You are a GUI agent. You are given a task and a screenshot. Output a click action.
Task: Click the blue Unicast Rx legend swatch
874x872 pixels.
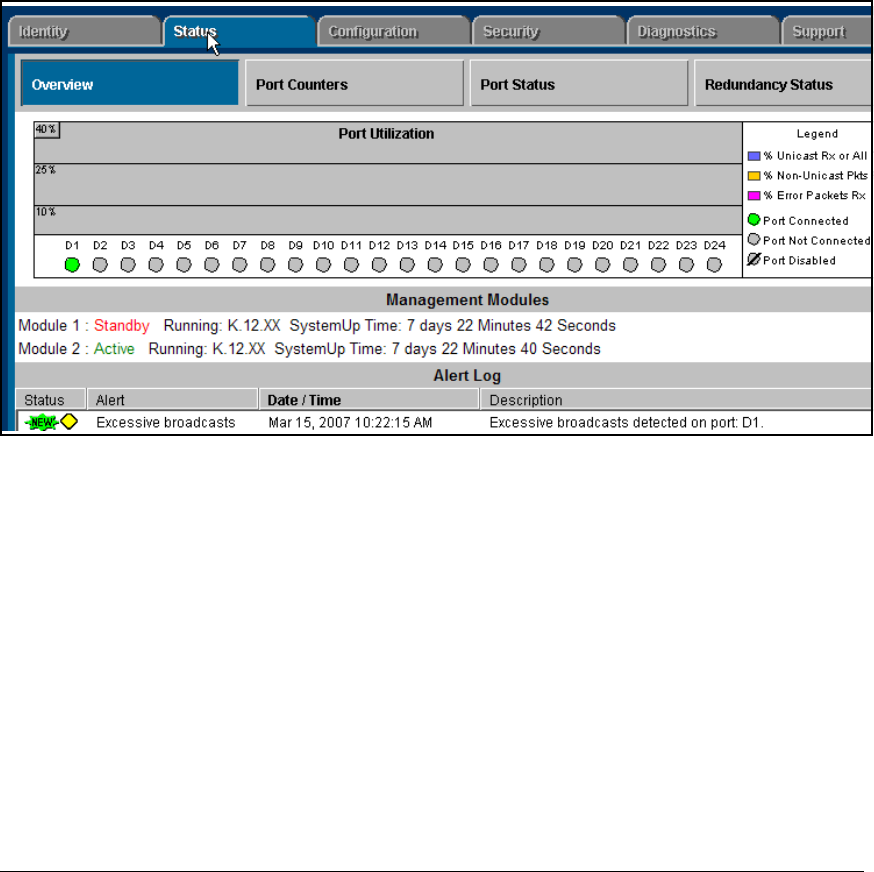coord(754,156)
